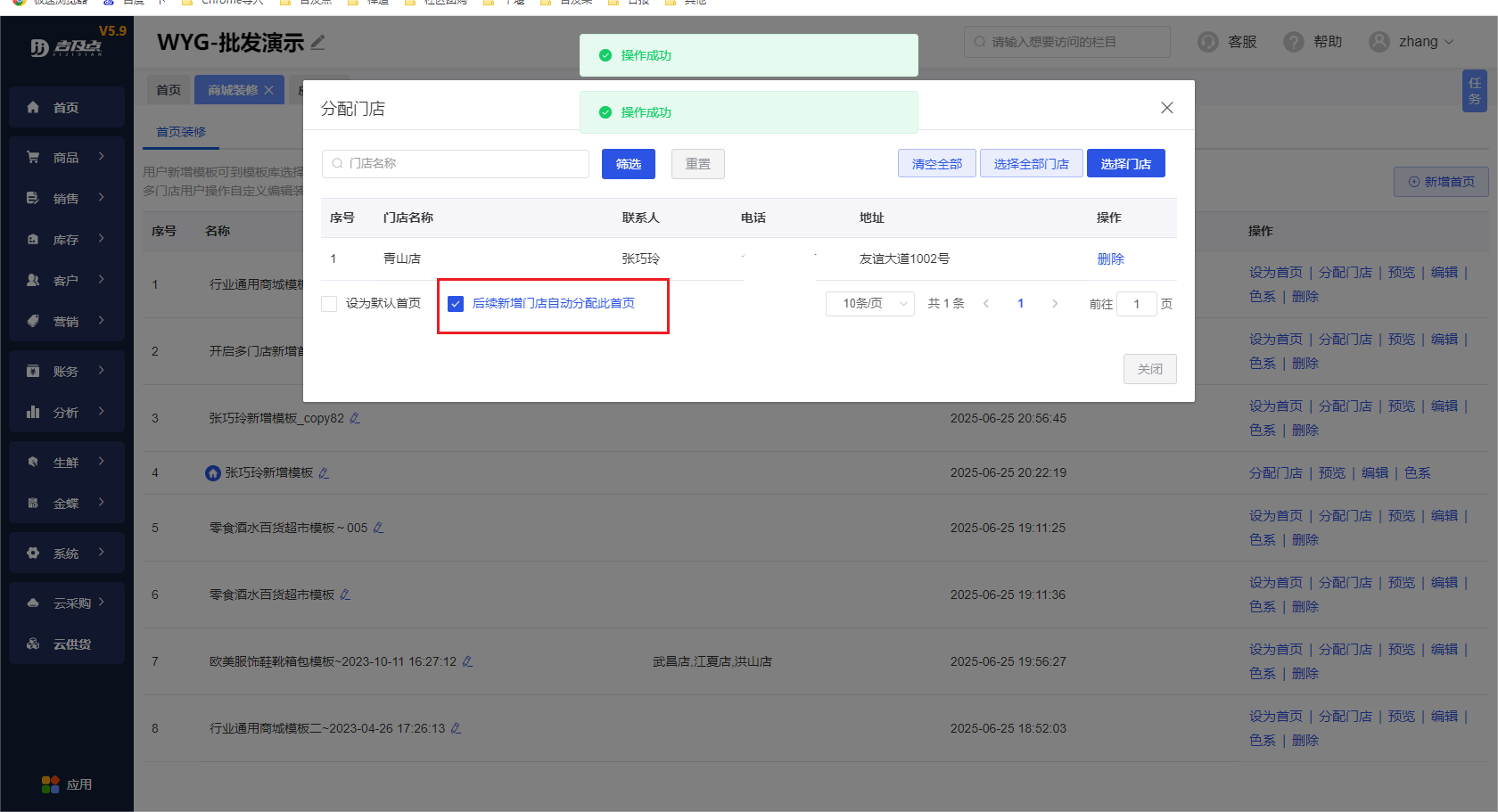Screen dimensions: 1498x812
Task: Uncheck 后续新增门店自动分配此首页 checkbox
Action: tap(456, 304)
